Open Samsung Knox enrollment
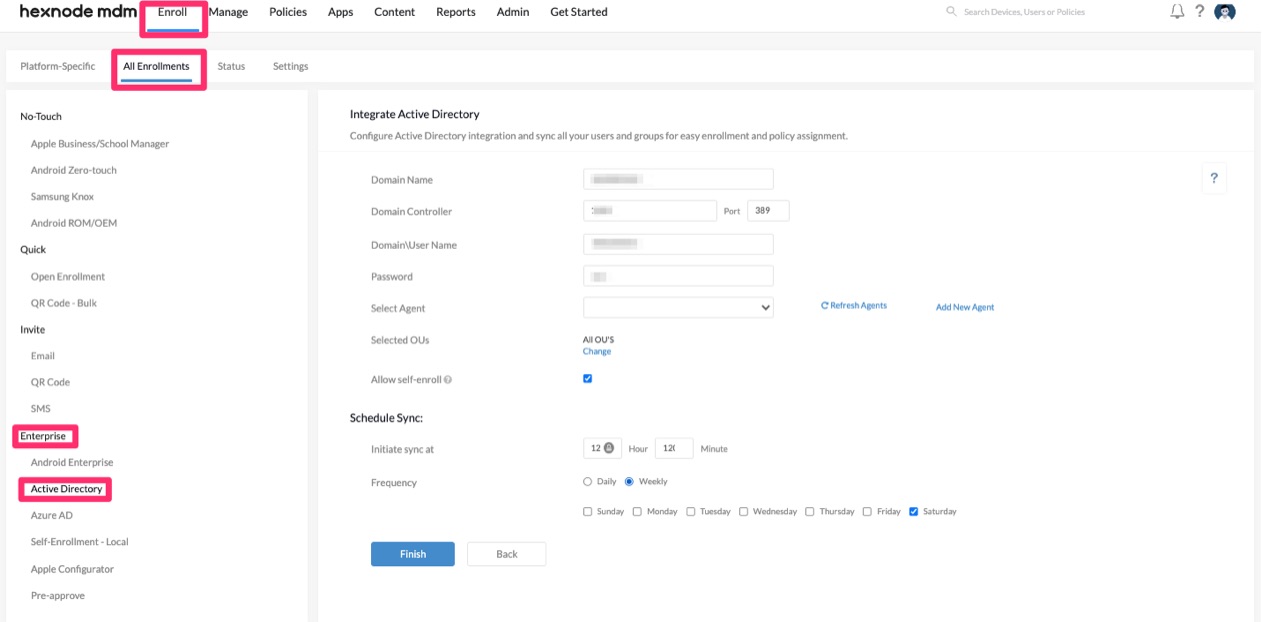Viewport: 1262px width, 622px height. click(x=62, y=197)
